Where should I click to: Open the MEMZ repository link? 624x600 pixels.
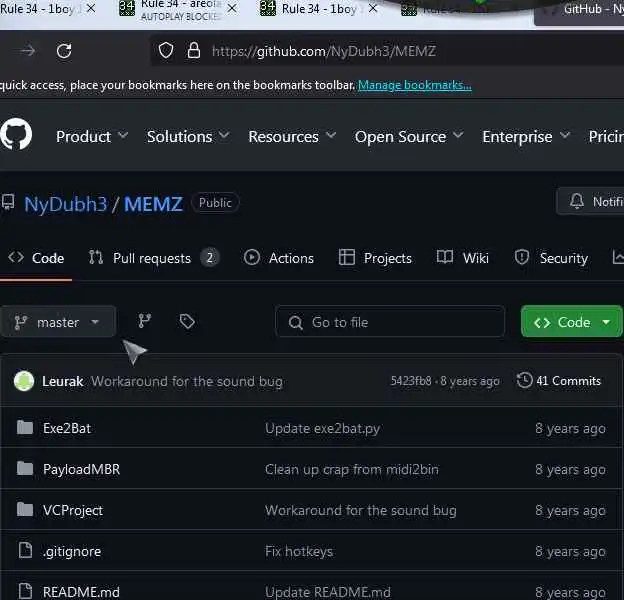tap(154, 204)
